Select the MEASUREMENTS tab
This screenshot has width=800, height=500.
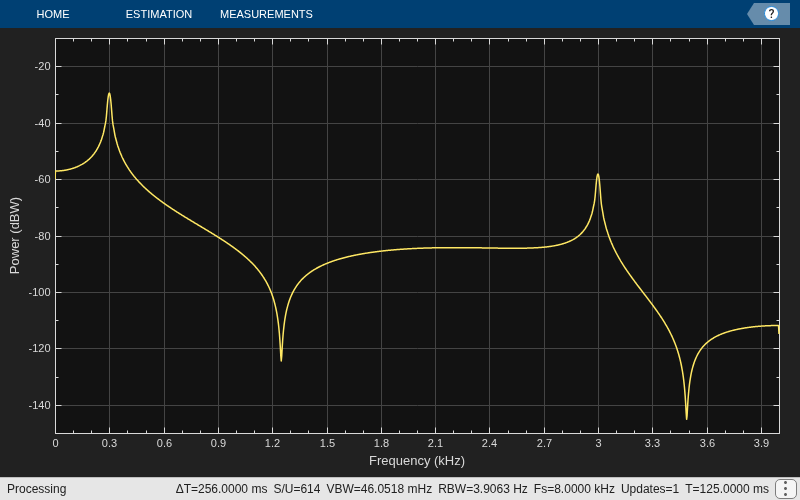[266, 14]
